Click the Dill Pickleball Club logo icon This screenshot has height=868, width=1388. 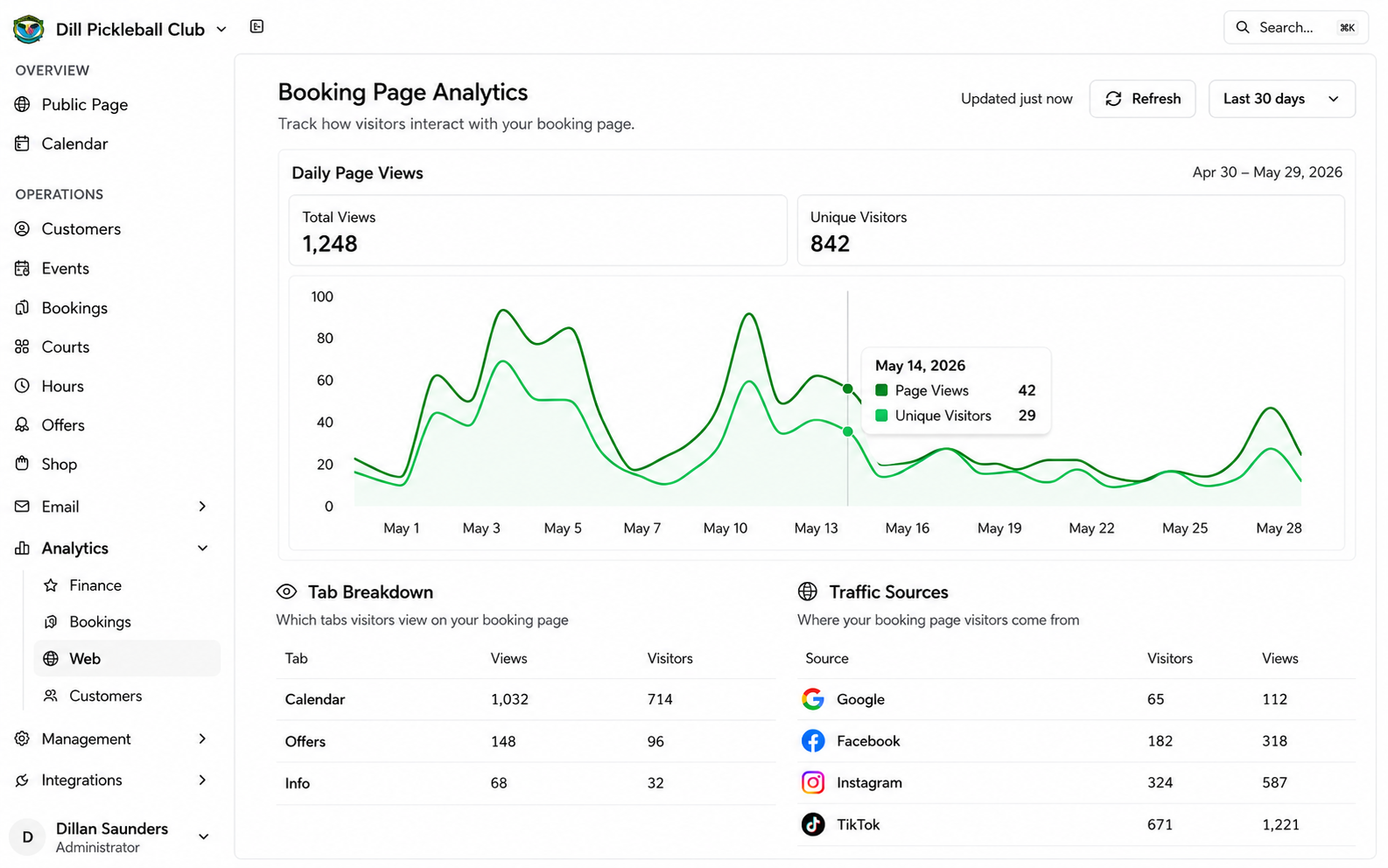tap(29, 29)
